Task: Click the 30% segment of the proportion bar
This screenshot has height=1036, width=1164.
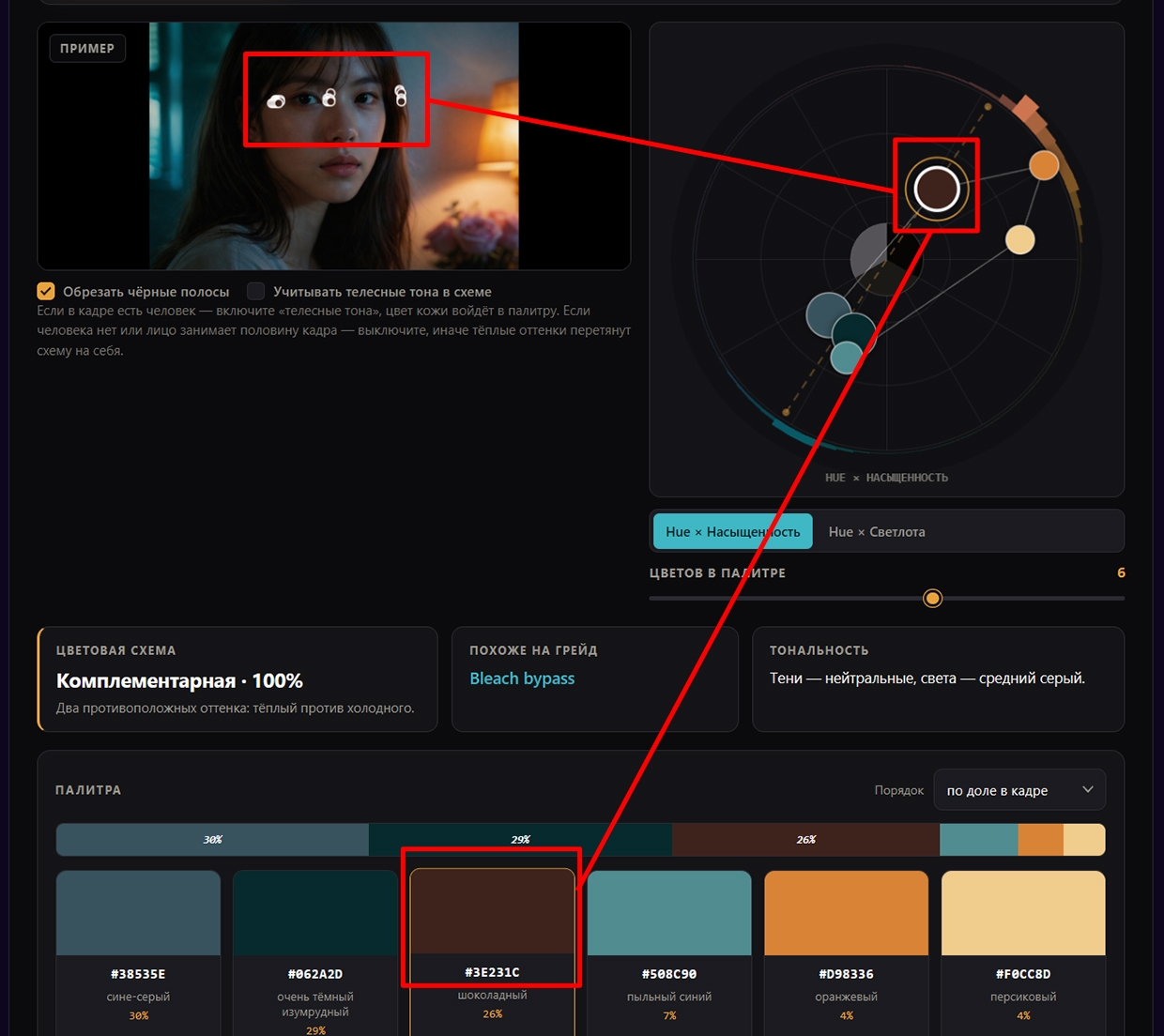Action: coord(213,840)
